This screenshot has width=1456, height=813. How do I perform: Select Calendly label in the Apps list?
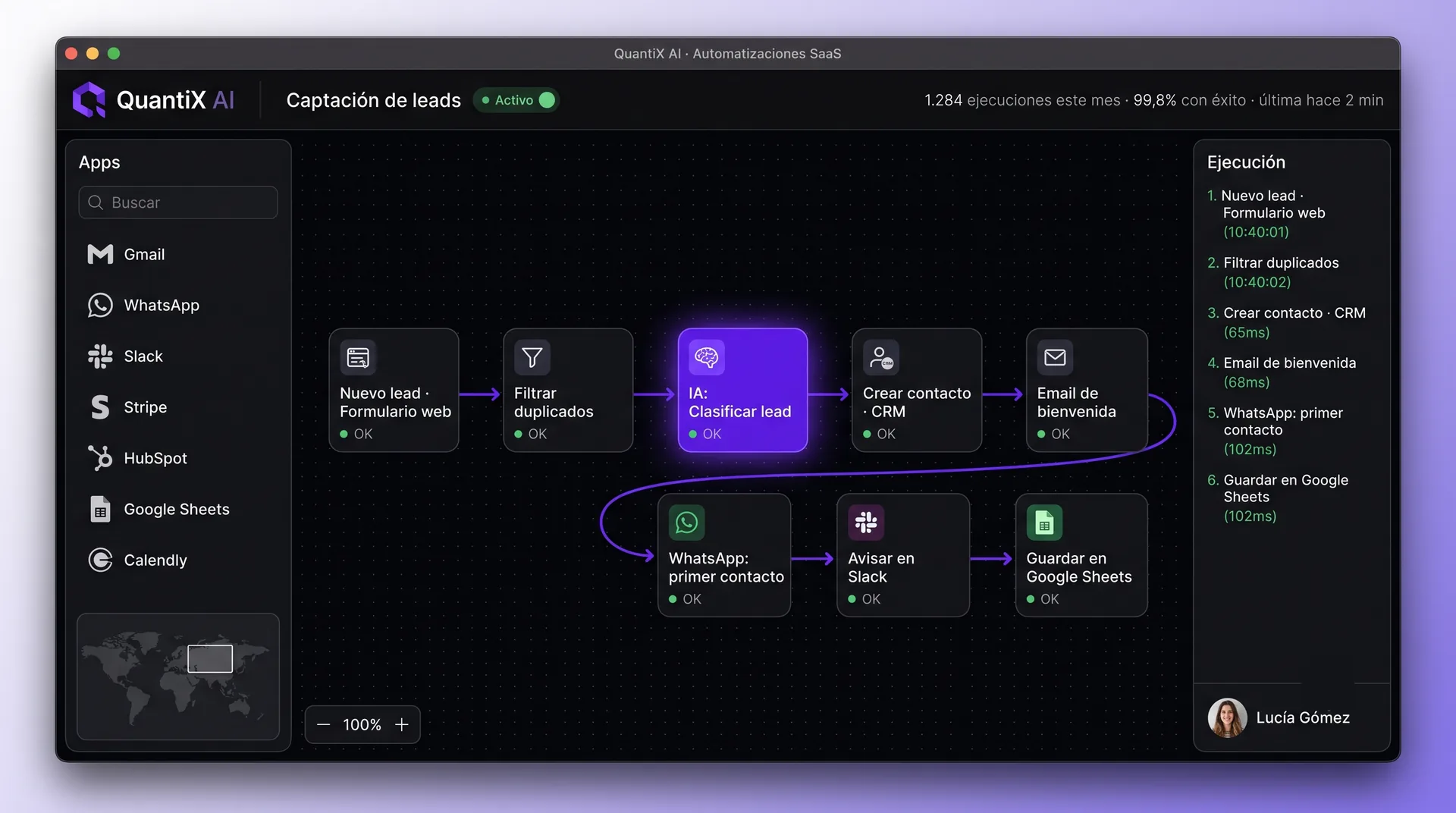[155, 560]
